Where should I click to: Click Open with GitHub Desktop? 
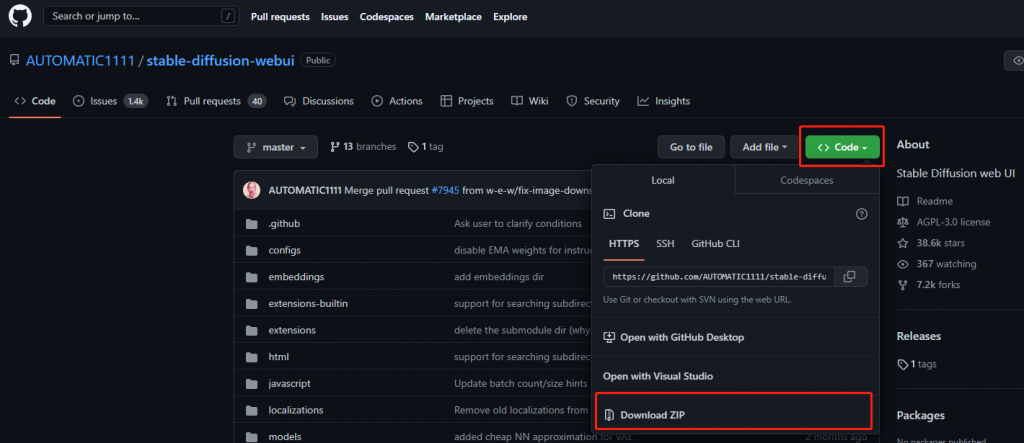coord(673,337)
